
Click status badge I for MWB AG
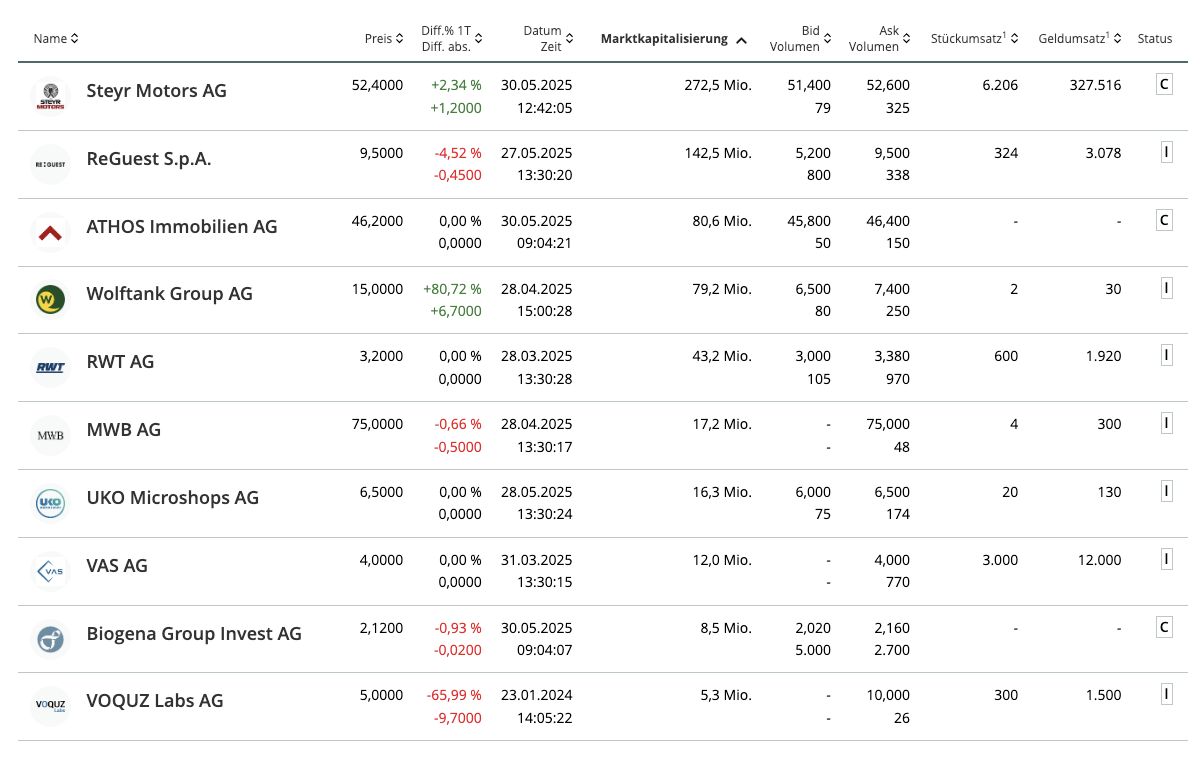1166,423
